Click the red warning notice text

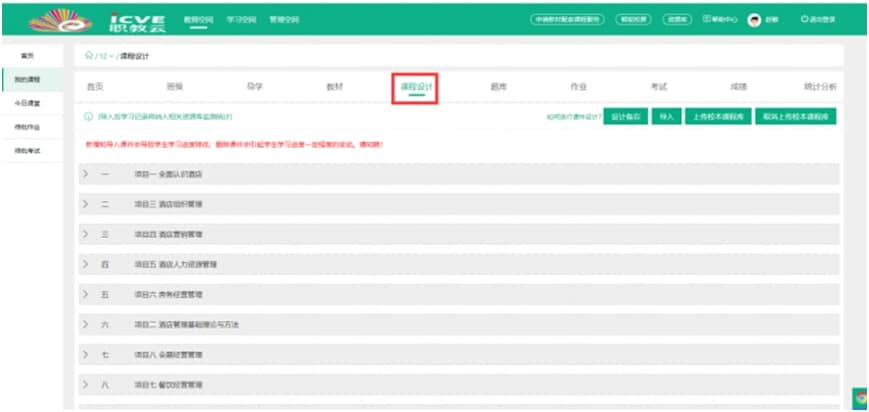pyautogui.click(x=234, y=144)
